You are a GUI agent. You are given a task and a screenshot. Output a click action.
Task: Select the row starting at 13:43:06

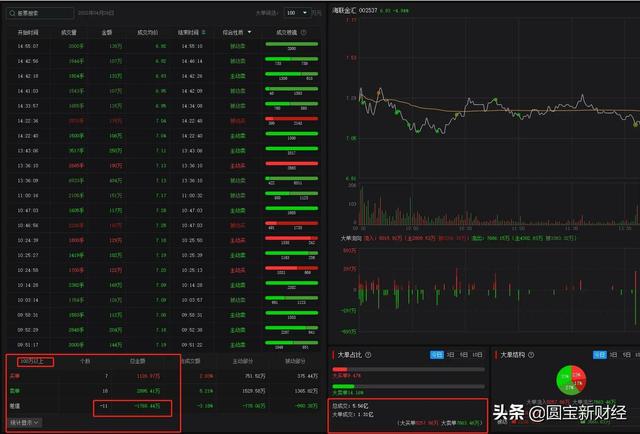tap(163, 151)
